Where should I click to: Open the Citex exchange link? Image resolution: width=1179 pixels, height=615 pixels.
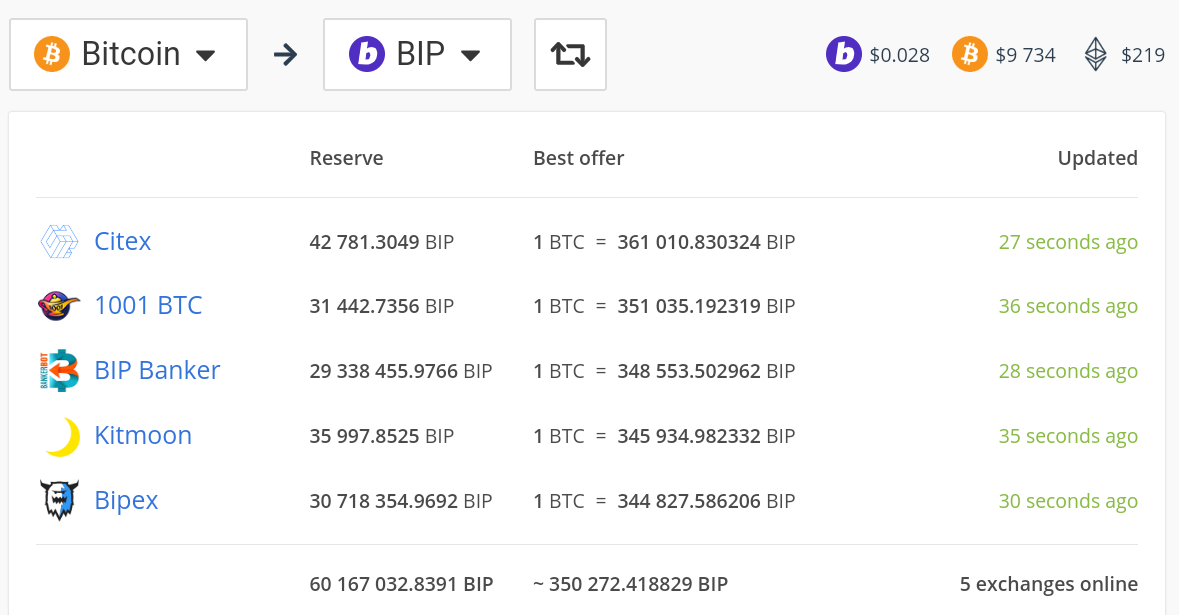(123, 241)
